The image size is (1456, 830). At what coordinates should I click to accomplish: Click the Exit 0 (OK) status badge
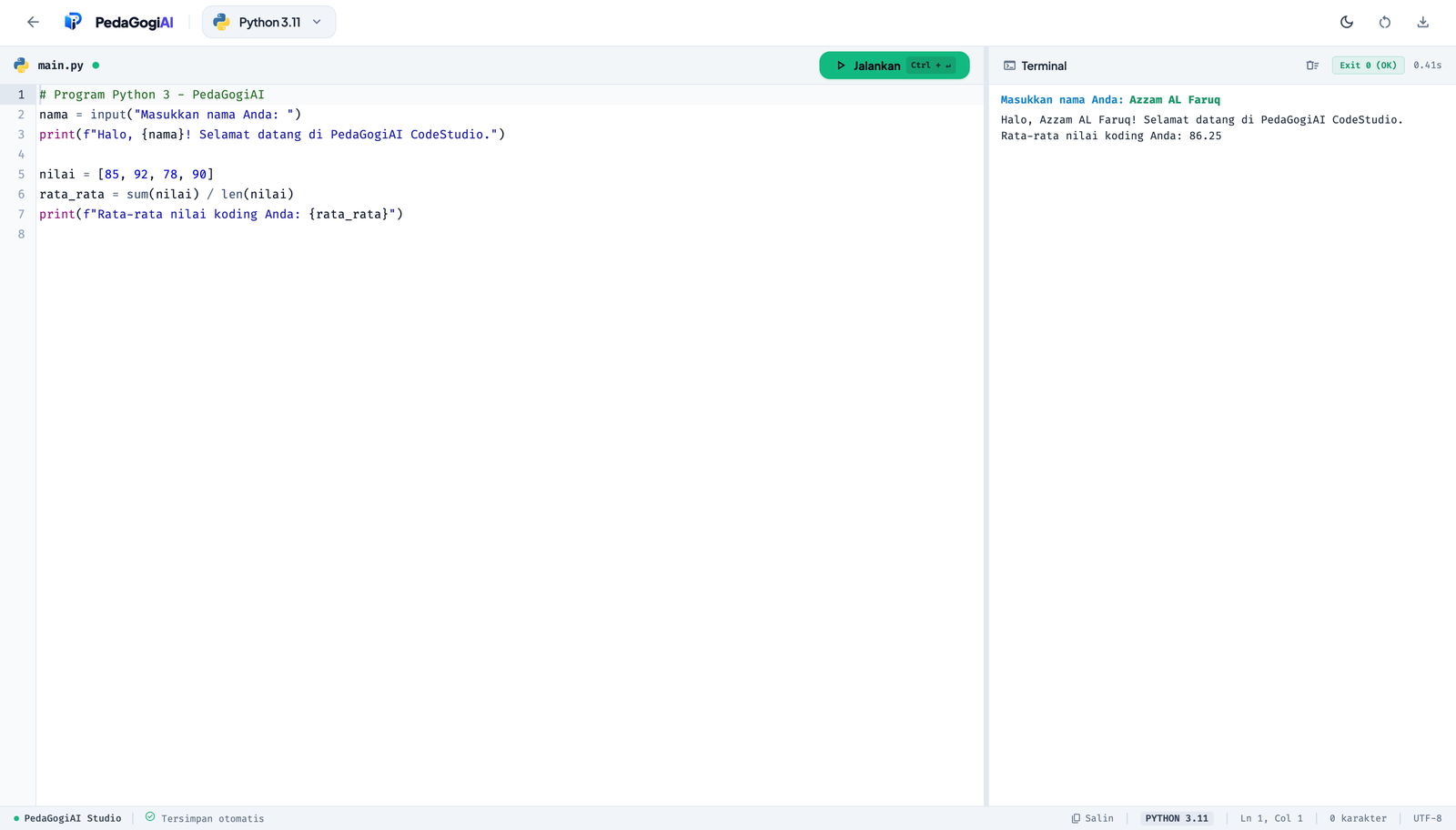pos(1368,66)
